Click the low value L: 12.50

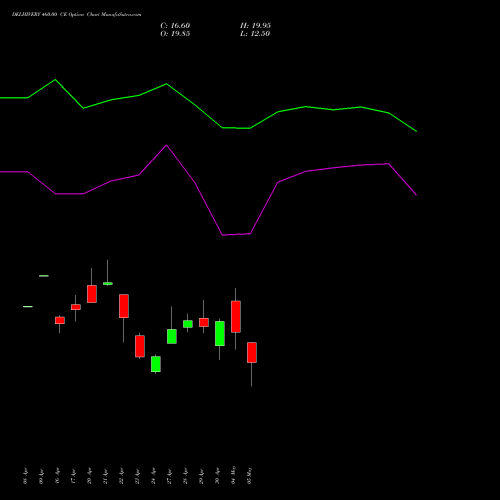click(x=255, y=34)
